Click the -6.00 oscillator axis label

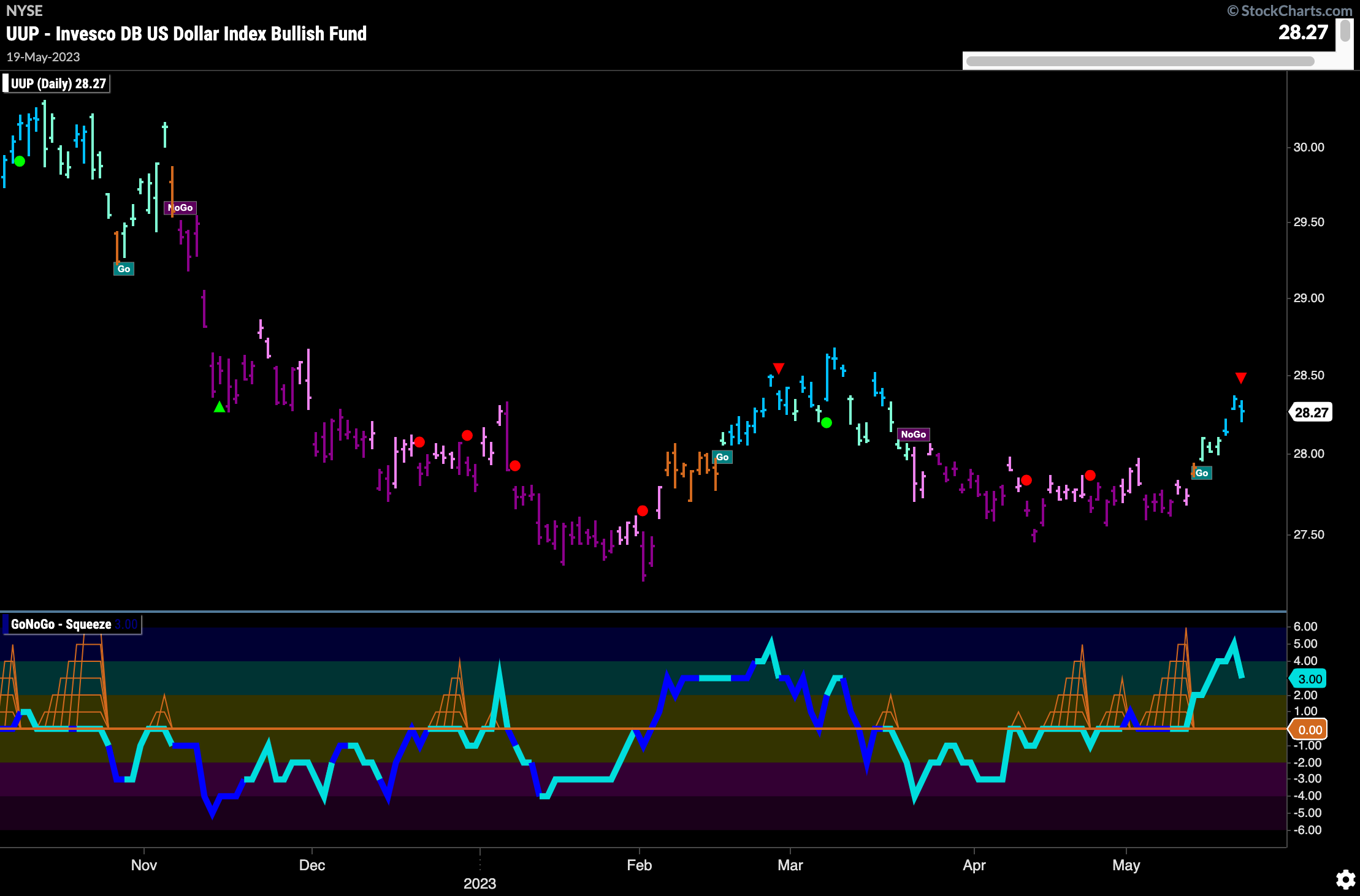[1307, 830]
